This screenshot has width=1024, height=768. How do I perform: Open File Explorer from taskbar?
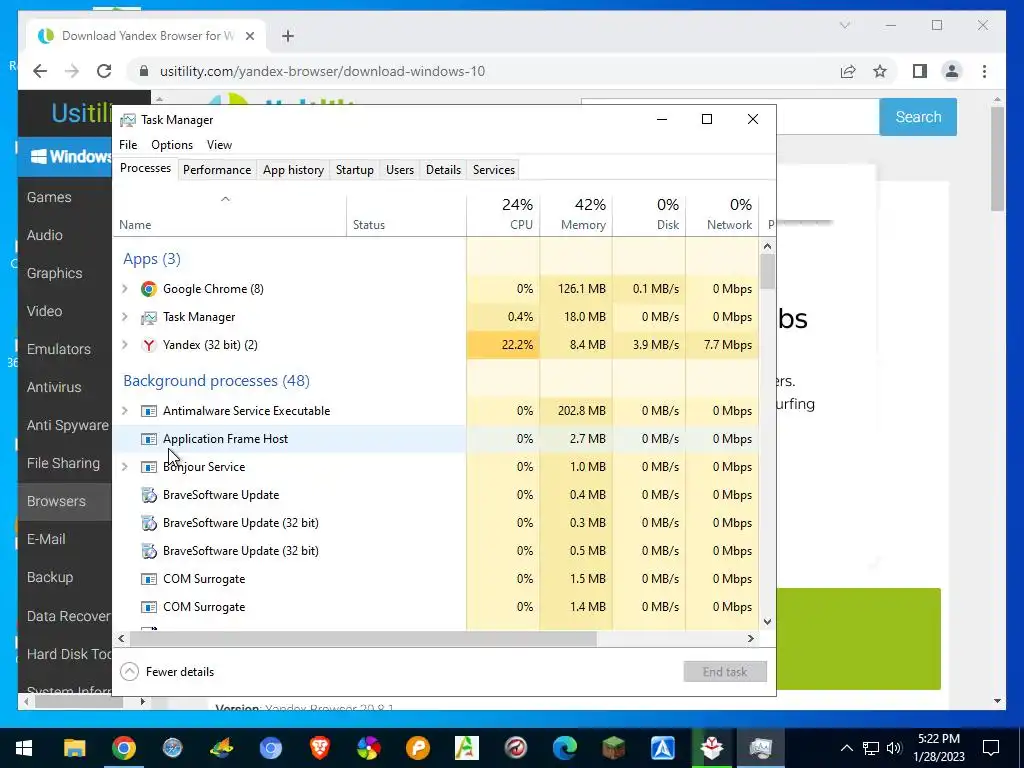(74, 748)
